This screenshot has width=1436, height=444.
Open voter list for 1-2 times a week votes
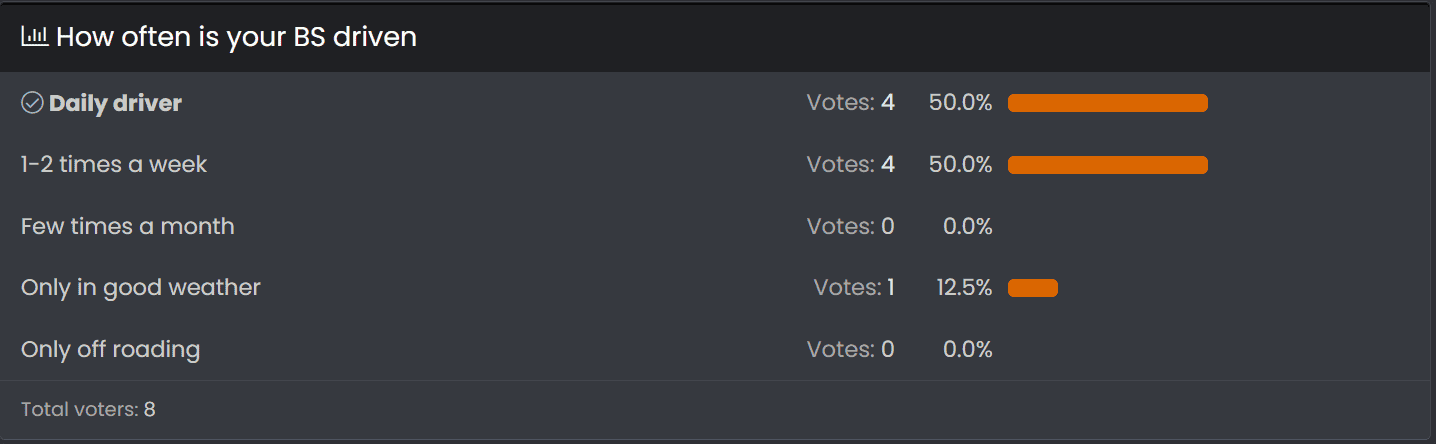click(x=850, y=165)
